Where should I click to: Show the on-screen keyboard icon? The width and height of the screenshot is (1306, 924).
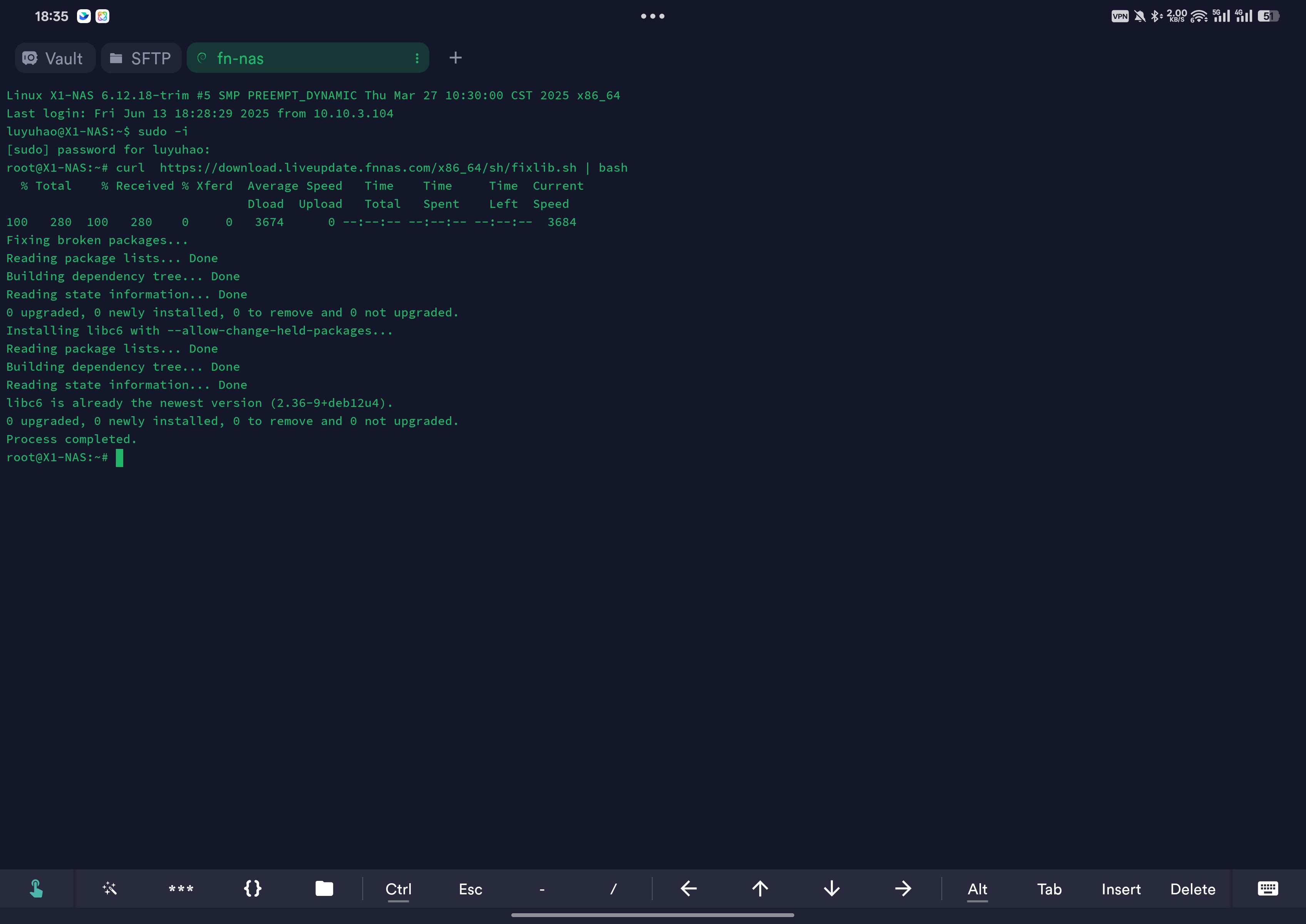point(1268,889)
